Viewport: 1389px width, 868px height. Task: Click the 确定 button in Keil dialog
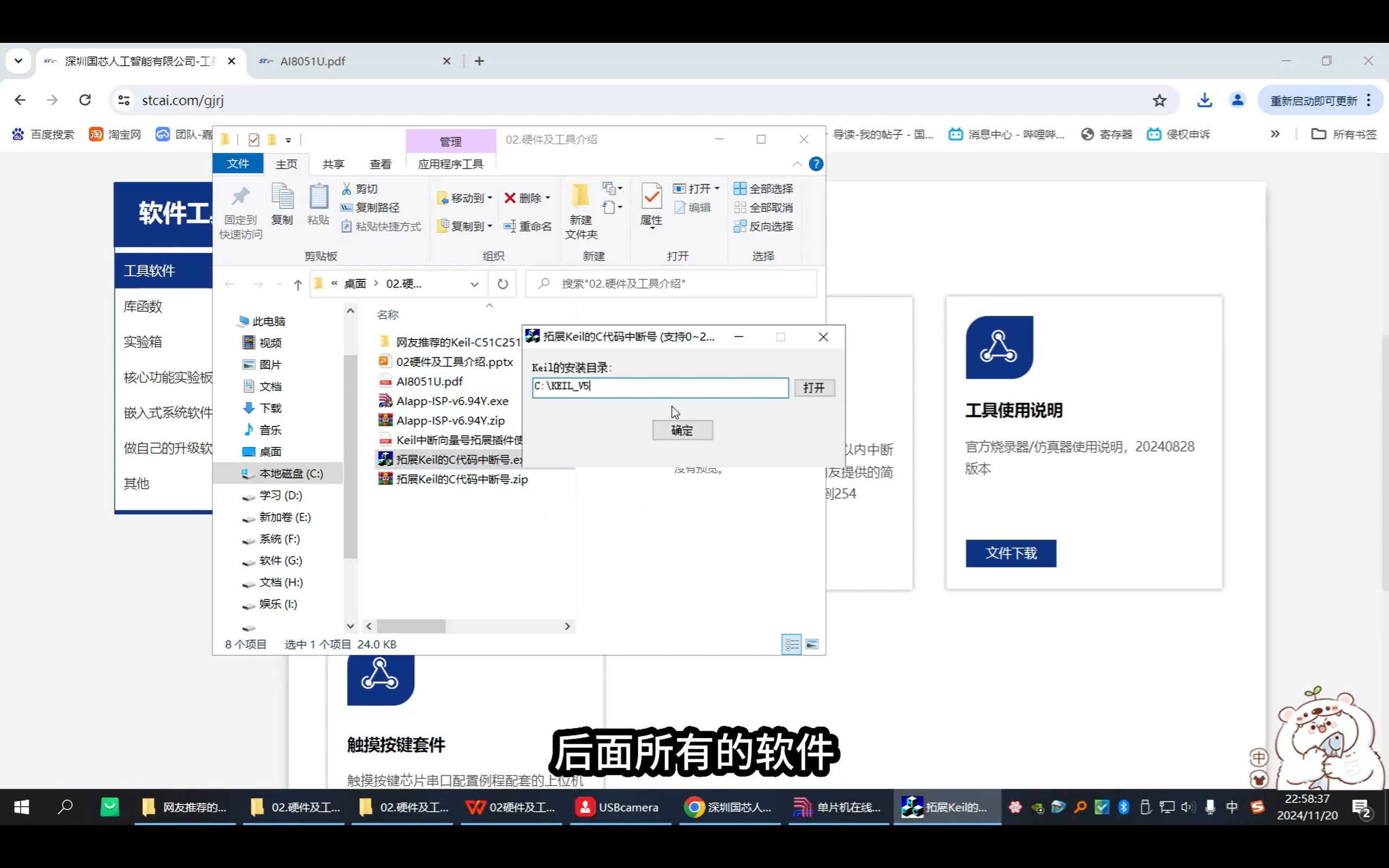click(683, 430)
